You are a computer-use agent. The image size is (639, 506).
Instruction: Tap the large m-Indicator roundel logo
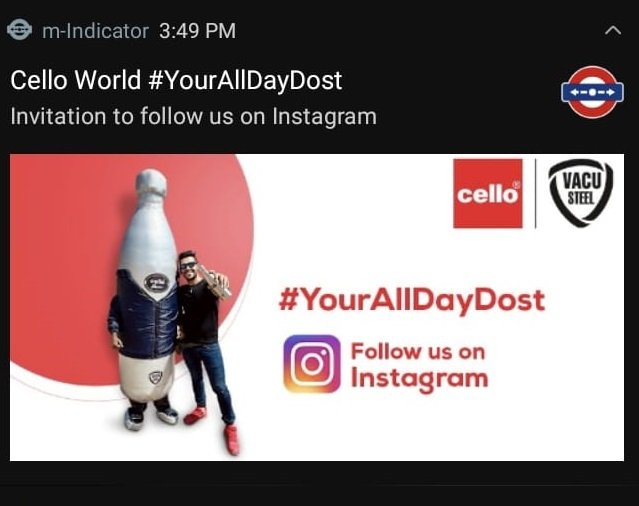[592, 92]
